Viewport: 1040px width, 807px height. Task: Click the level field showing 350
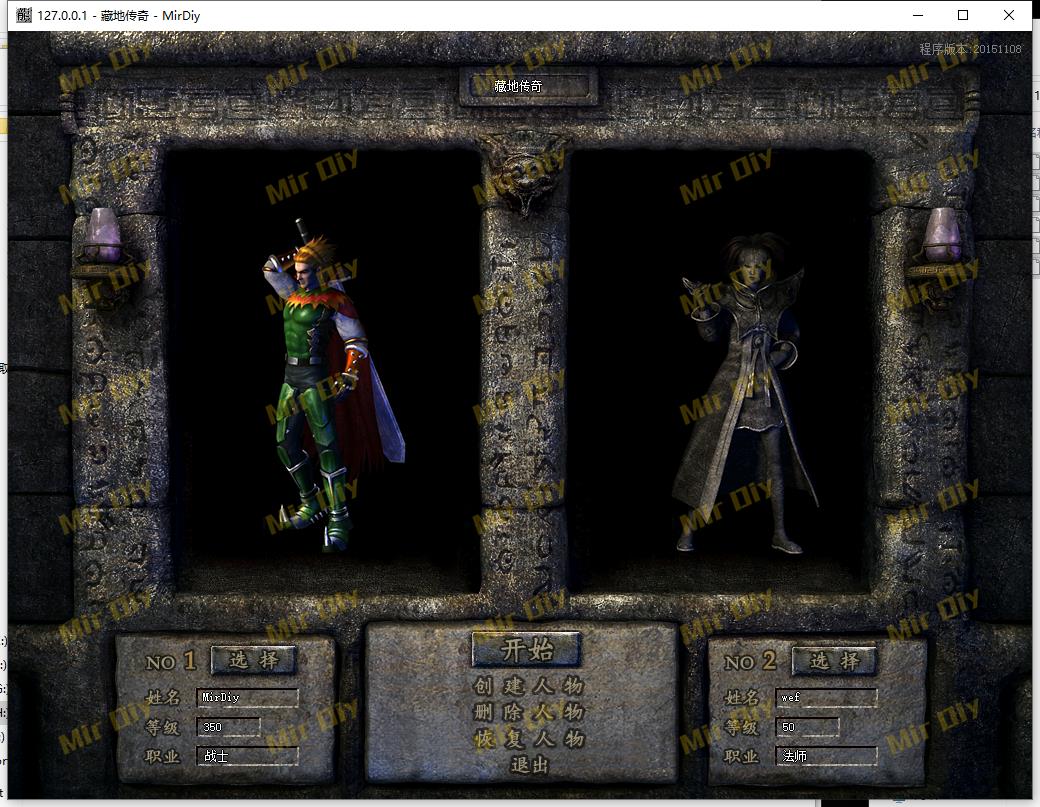coord(229,727)
